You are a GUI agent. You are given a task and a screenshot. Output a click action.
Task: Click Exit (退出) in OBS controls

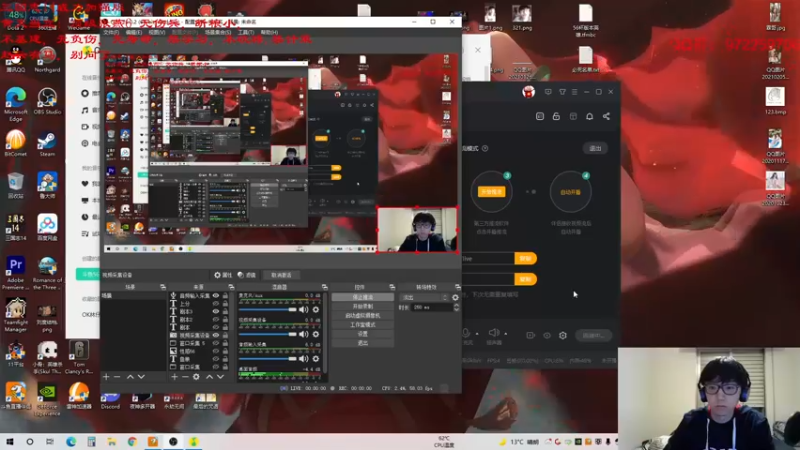[363, 343]
